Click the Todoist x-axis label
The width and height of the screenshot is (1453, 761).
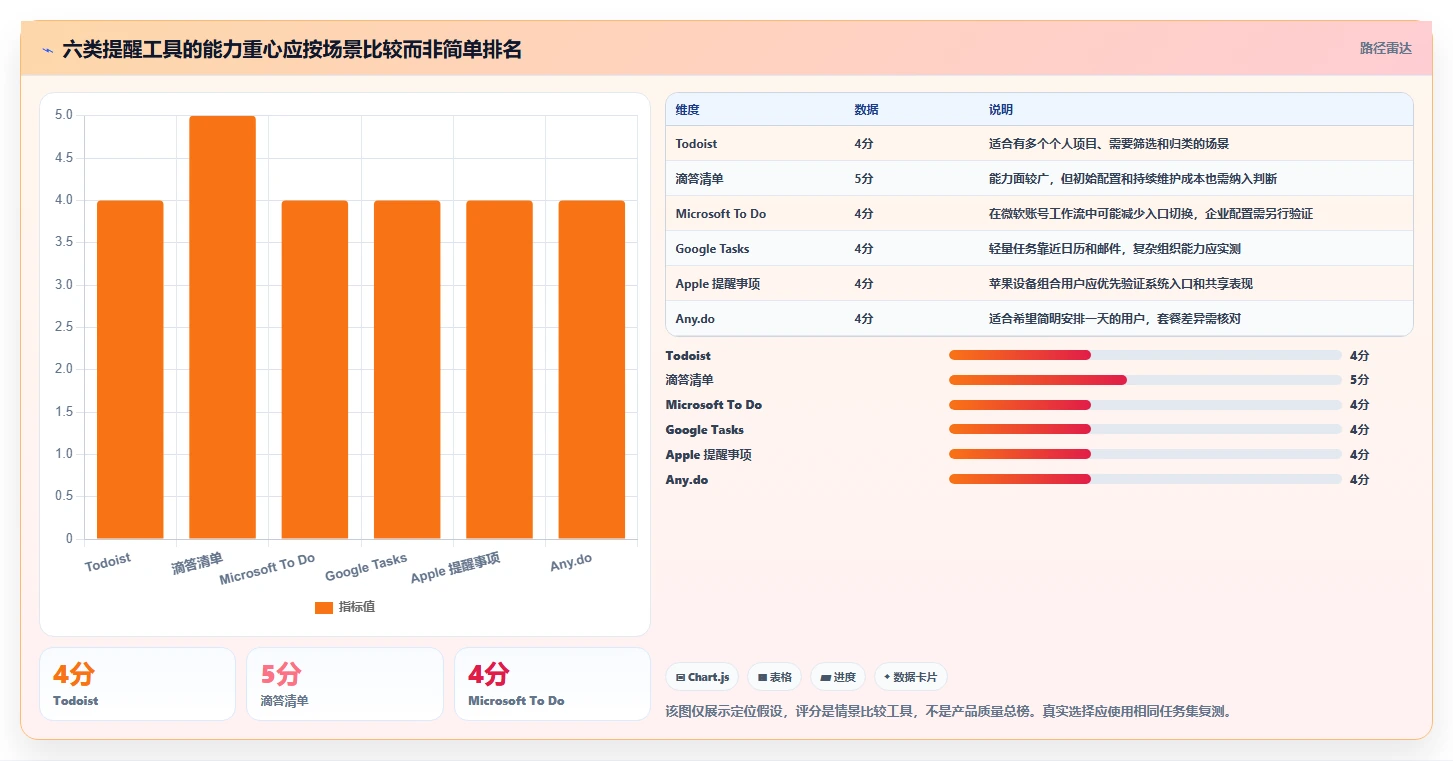click(x=108, y=561)
